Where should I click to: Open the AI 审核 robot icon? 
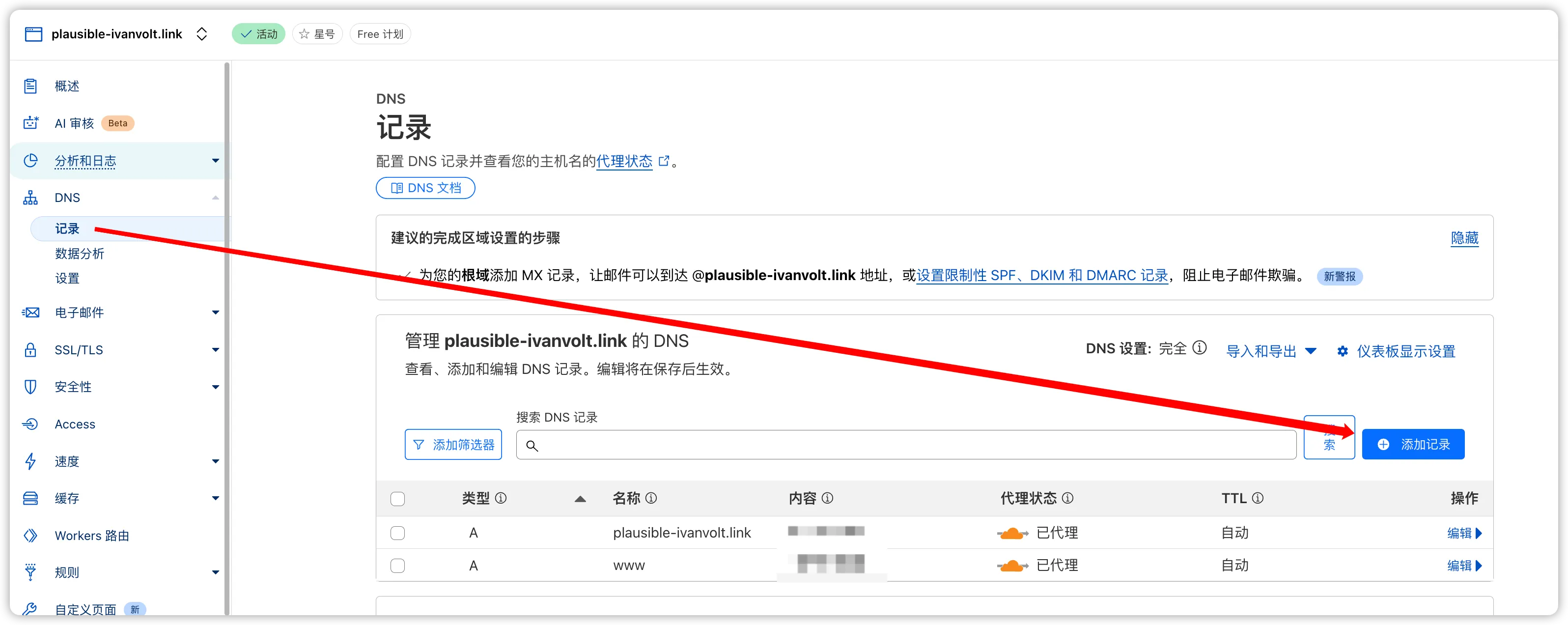pos(30,123)
